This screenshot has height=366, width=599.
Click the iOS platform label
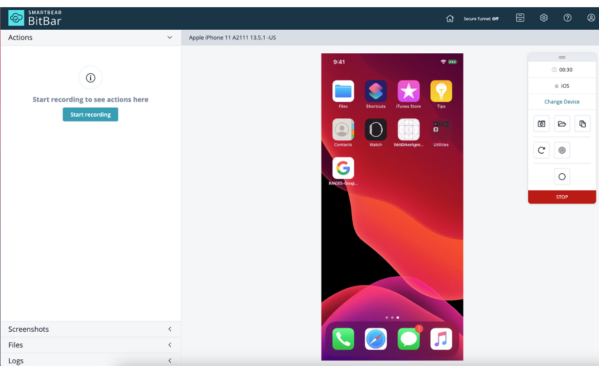point(562,86)
